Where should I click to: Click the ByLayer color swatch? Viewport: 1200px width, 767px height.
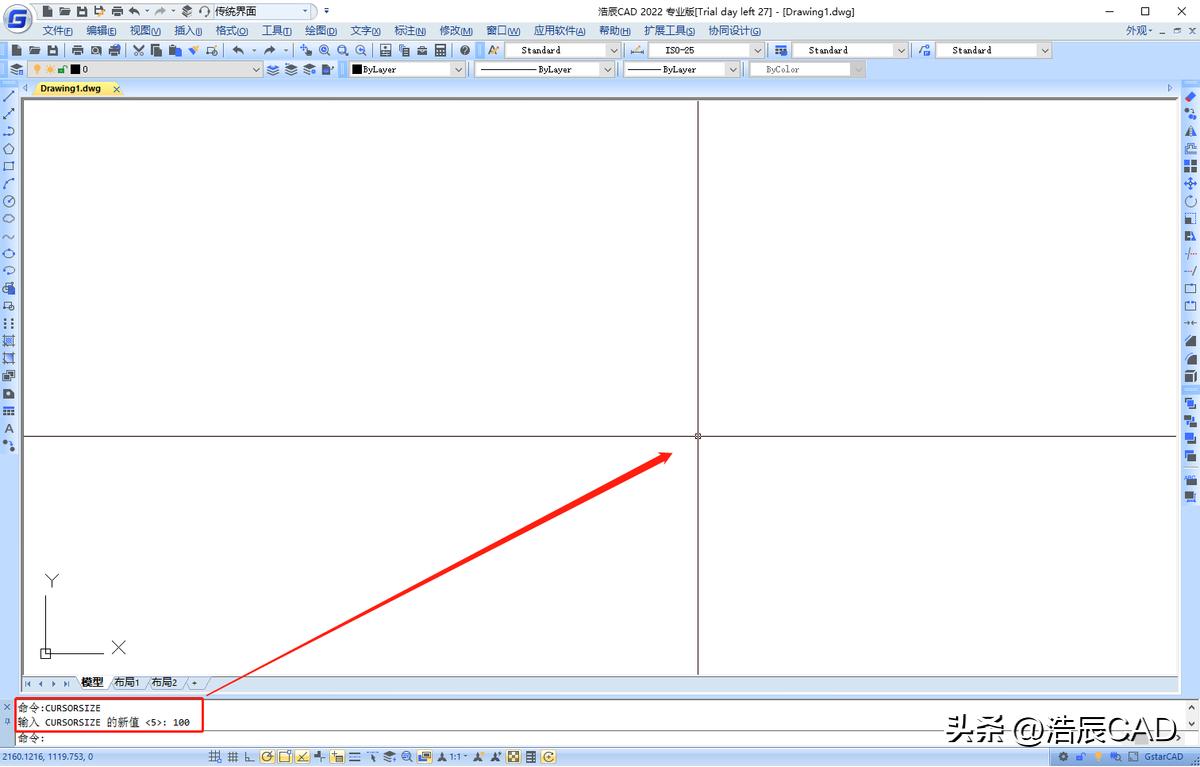click(356, 69)
